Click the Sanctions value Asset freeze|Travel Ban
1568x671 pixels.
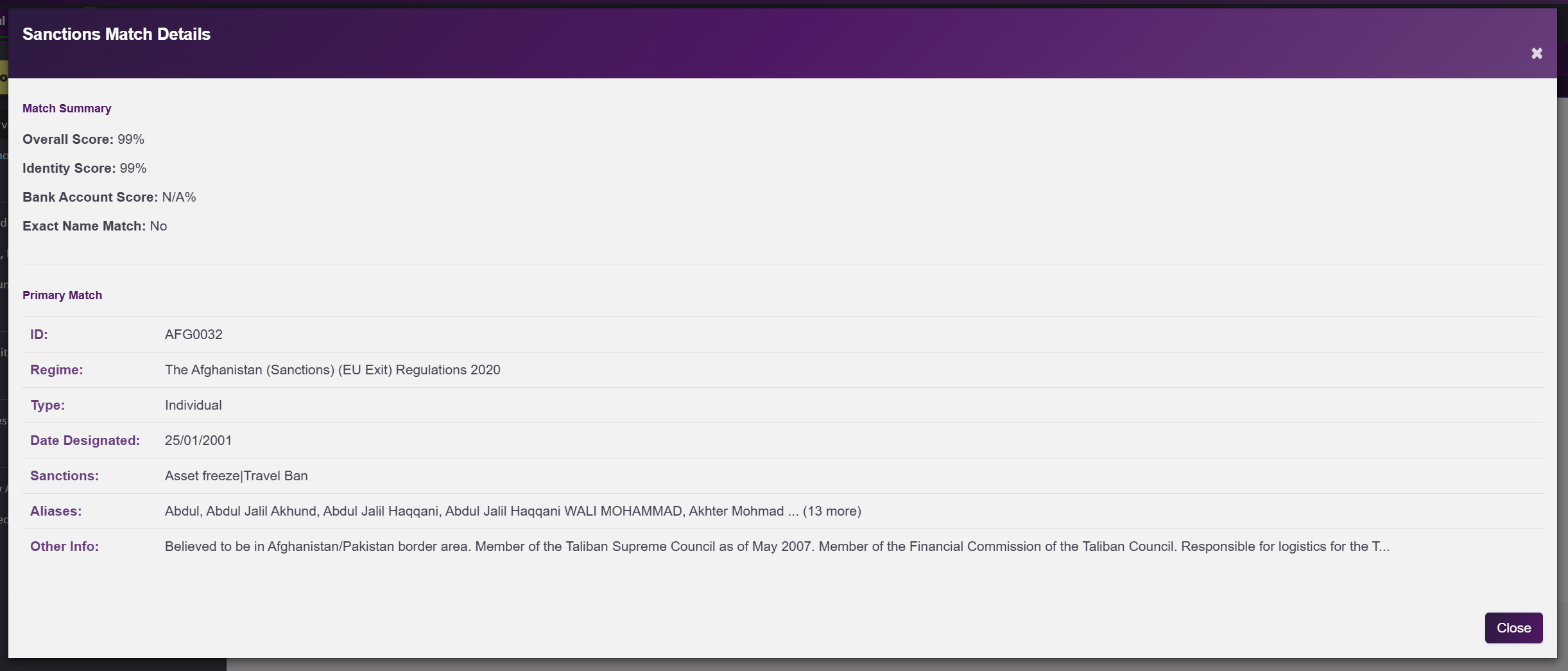236,475
